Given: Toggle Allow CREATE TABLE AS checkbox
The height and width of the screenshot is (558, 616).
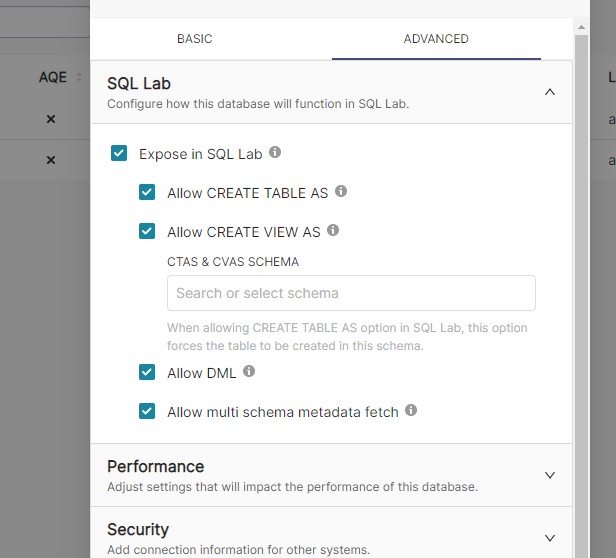Looking at the screenshot, I should pos(147,192).
